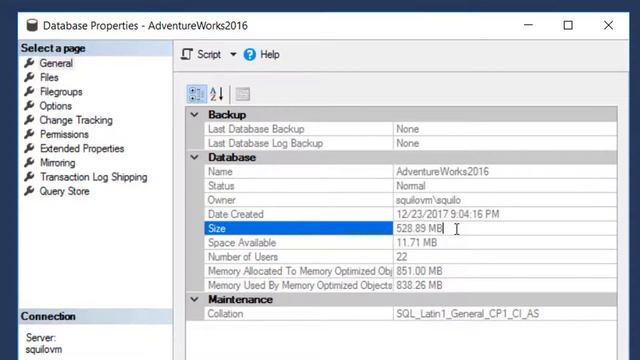Open the General page

pos(56,63)
